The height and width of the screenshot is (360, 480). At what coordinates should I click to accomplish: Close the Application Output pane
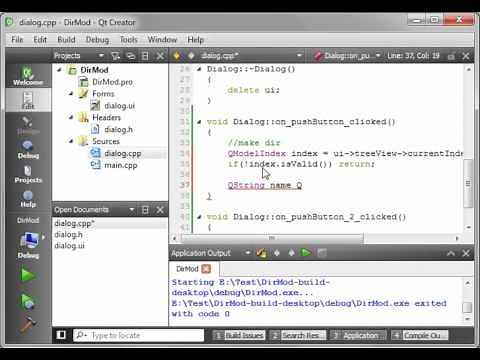(466, 253)
